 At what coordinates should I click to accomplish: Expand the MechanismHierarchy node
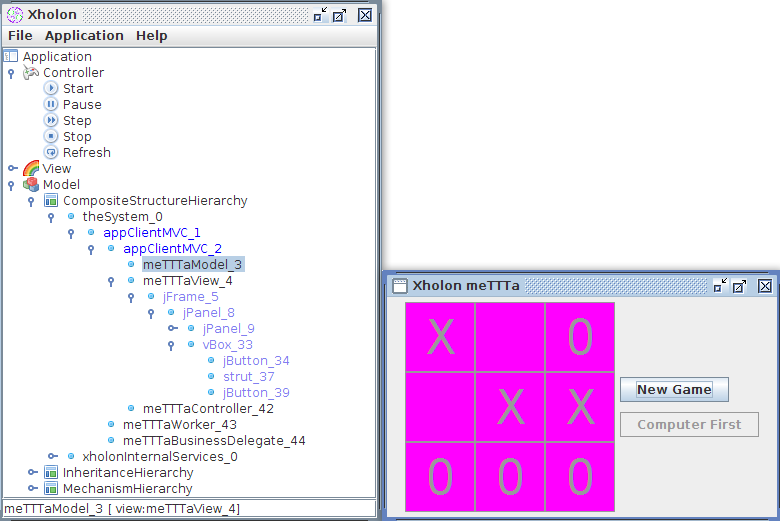pos(32,489)
